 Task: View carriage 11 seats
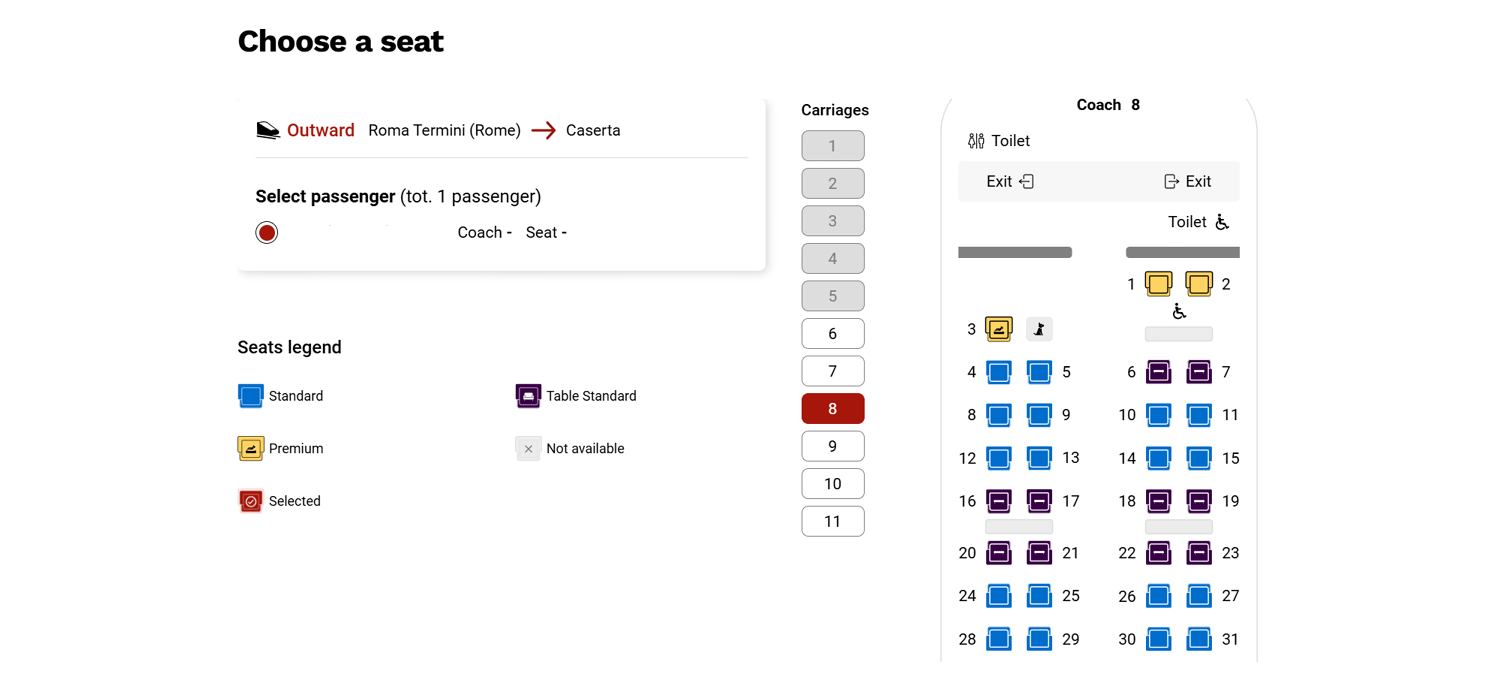(x=832, y=521)
